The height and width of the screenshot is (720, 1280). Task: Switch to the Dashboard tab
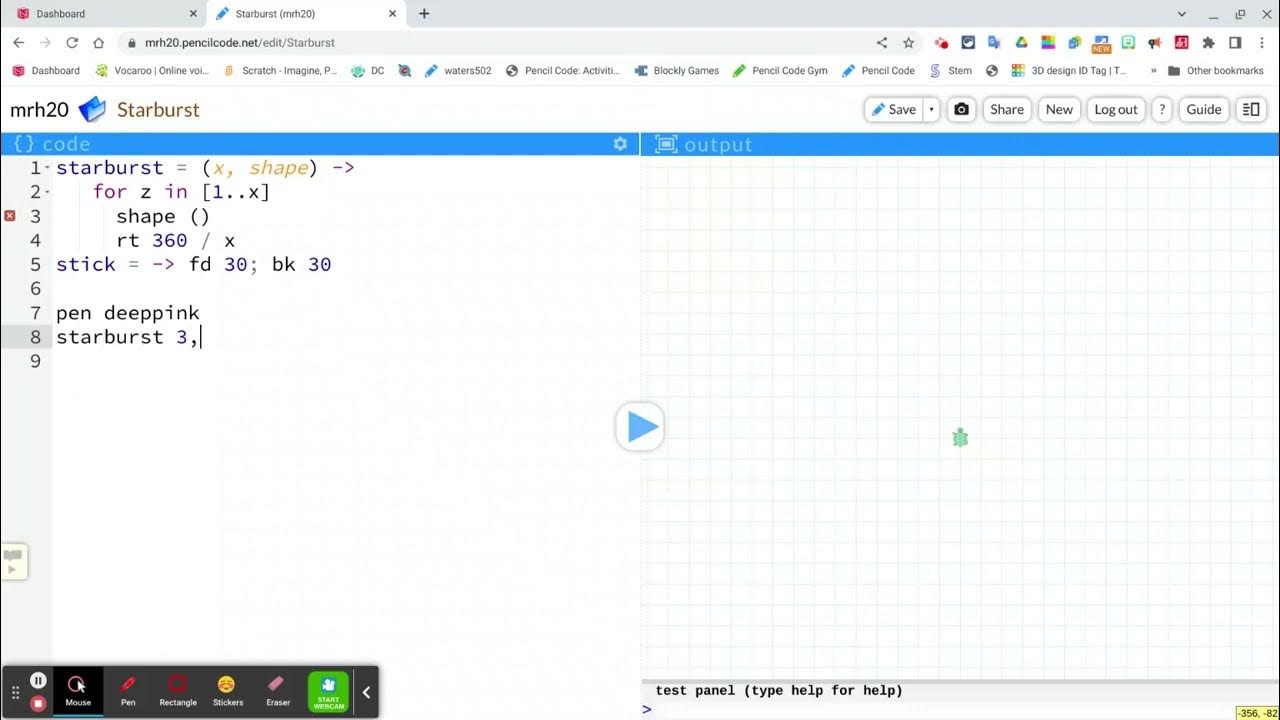[x=105, y=14]
